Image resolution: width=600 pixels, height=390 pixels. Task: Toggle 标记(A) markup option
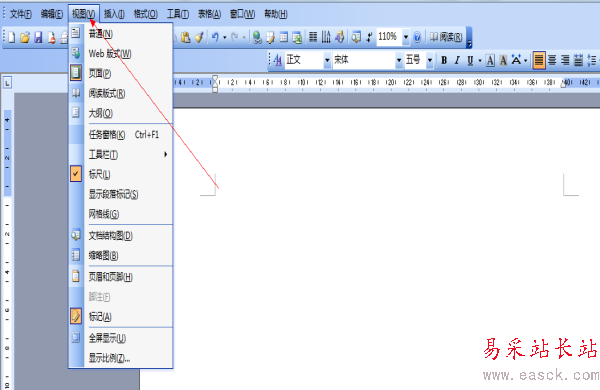pos(121,317)
